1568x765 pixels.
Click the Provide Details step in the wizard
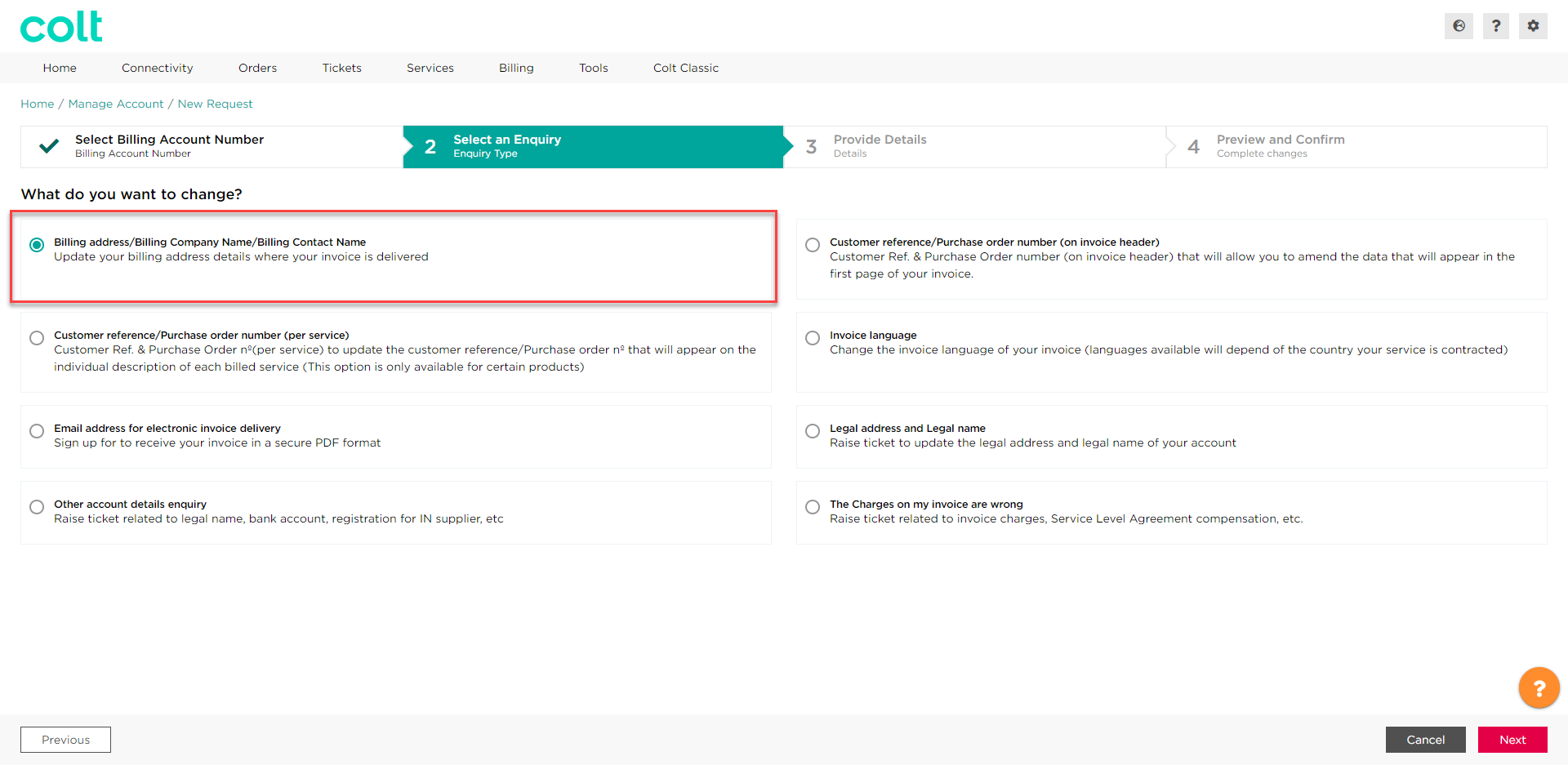click(880, 146)
